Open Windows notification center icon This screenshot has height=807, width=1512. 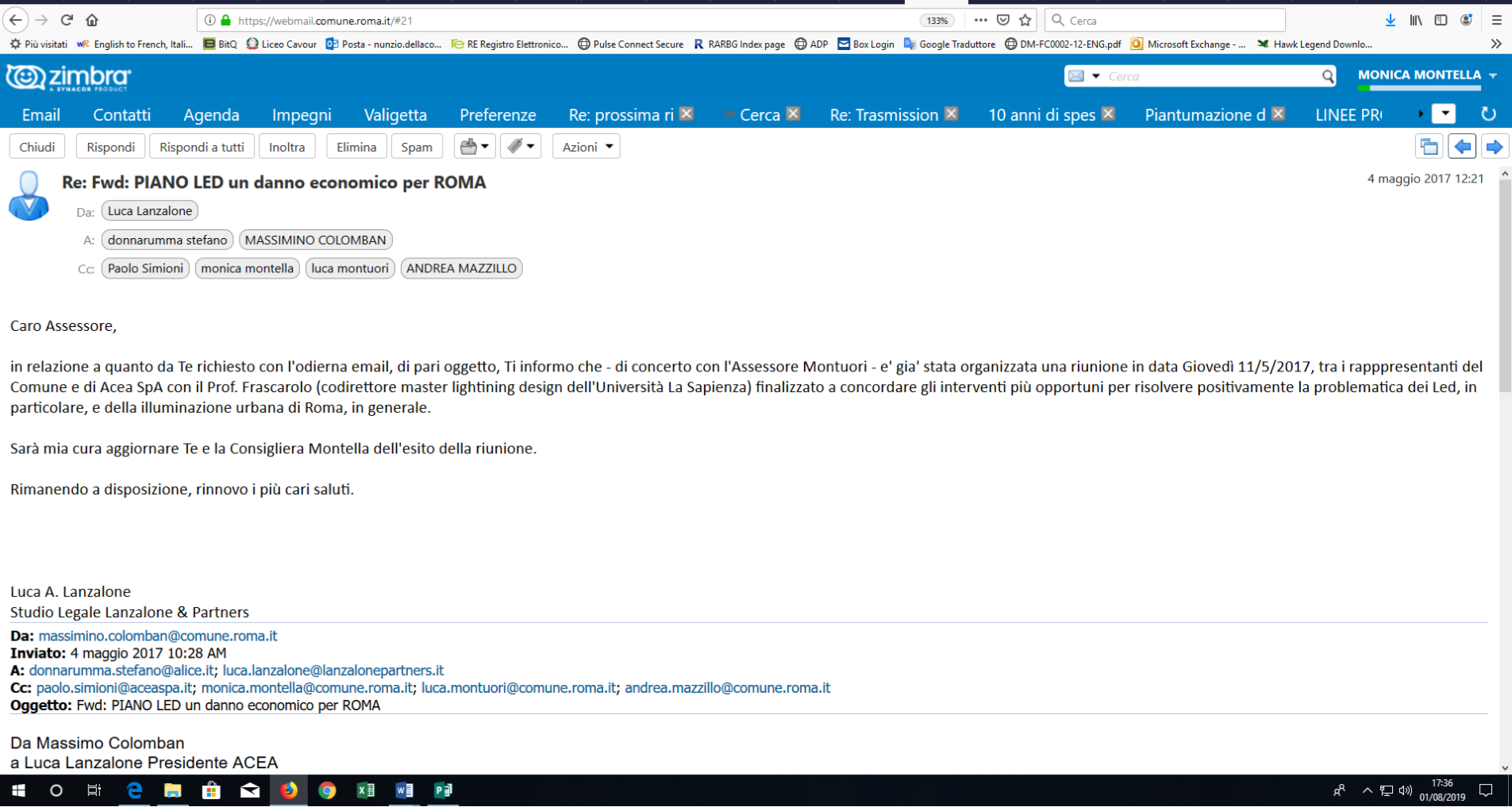[1486, 790]
